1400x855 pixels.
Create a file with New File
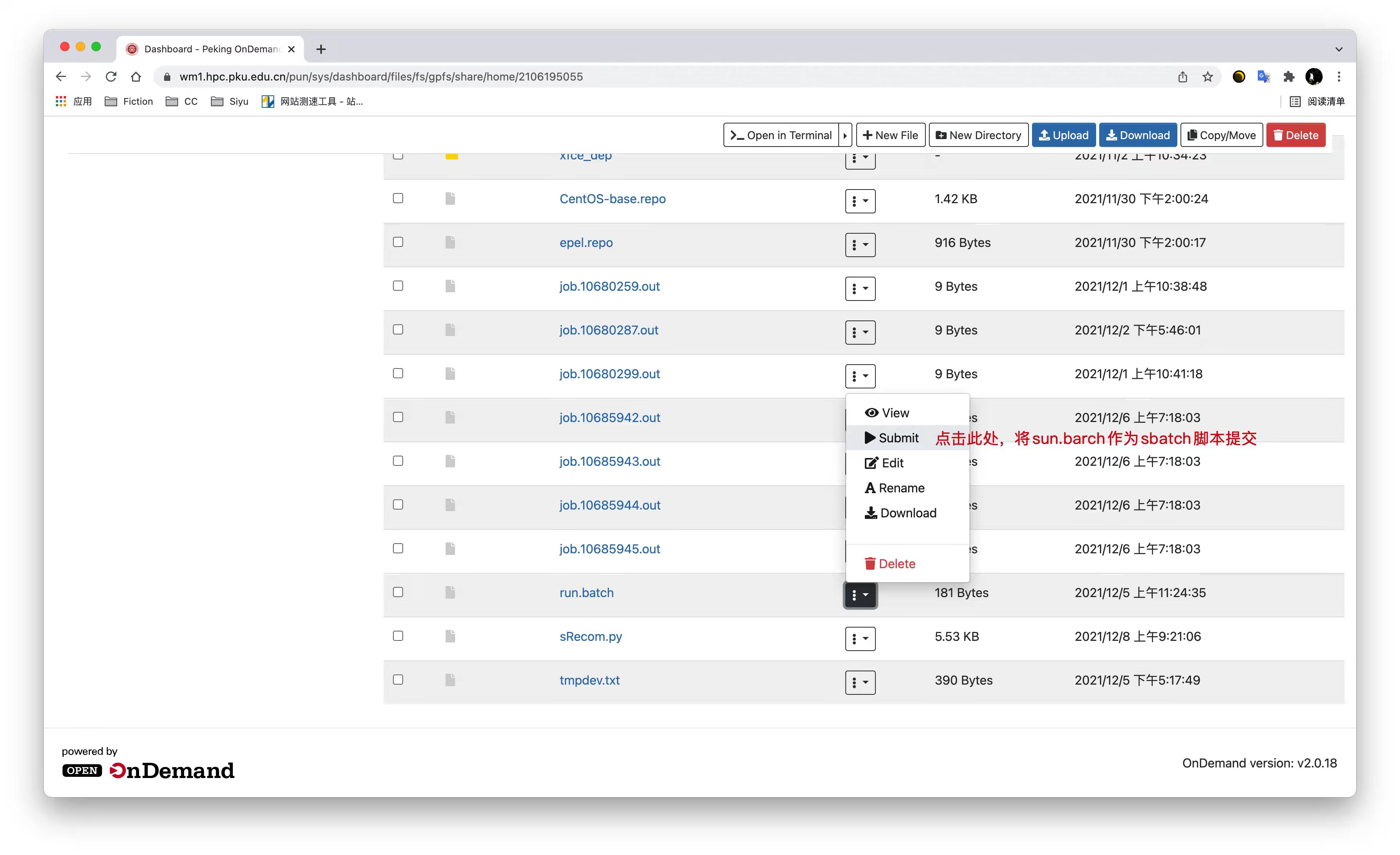click(x=890, y=135)
